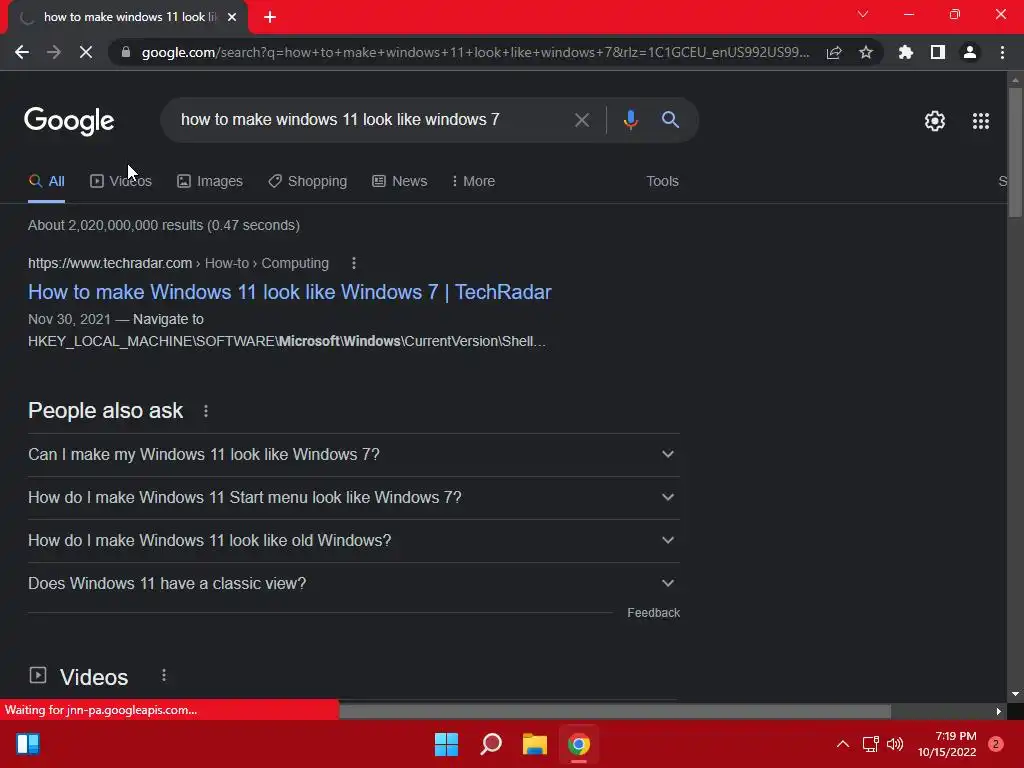
Task: Clear the search query with the X
Action: pos(581,120)
